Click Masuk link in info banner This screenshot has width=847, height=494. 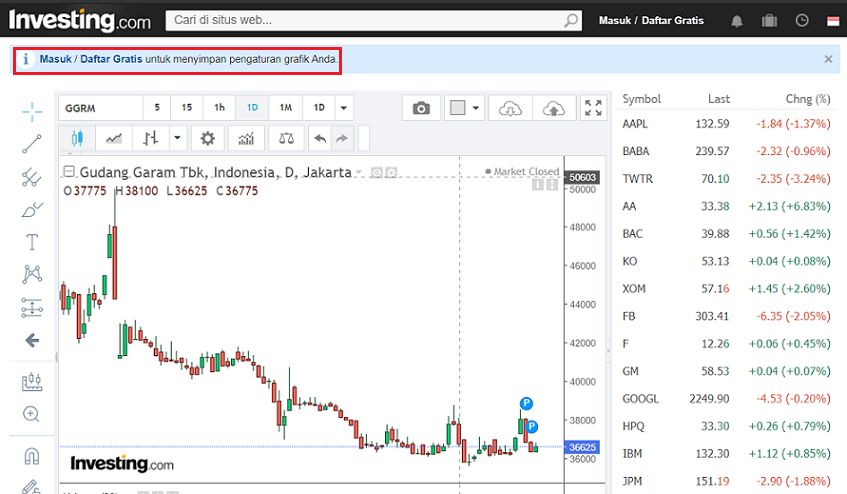point(55,59)
